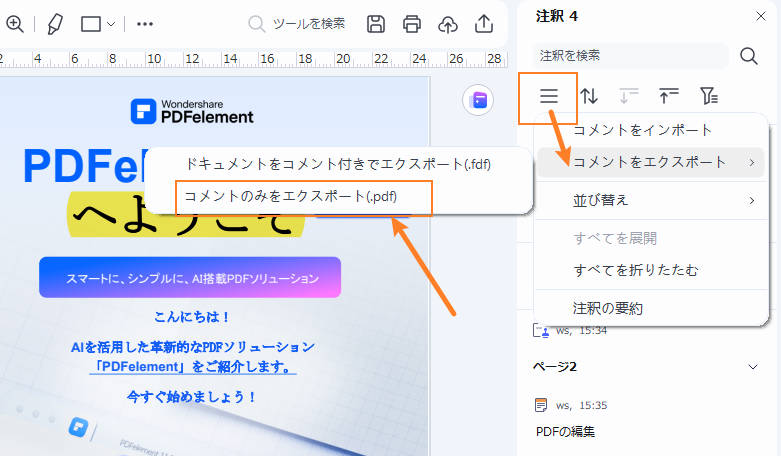Click the こんにちは！ text
781x456 pixels.
tap(192, 317)
